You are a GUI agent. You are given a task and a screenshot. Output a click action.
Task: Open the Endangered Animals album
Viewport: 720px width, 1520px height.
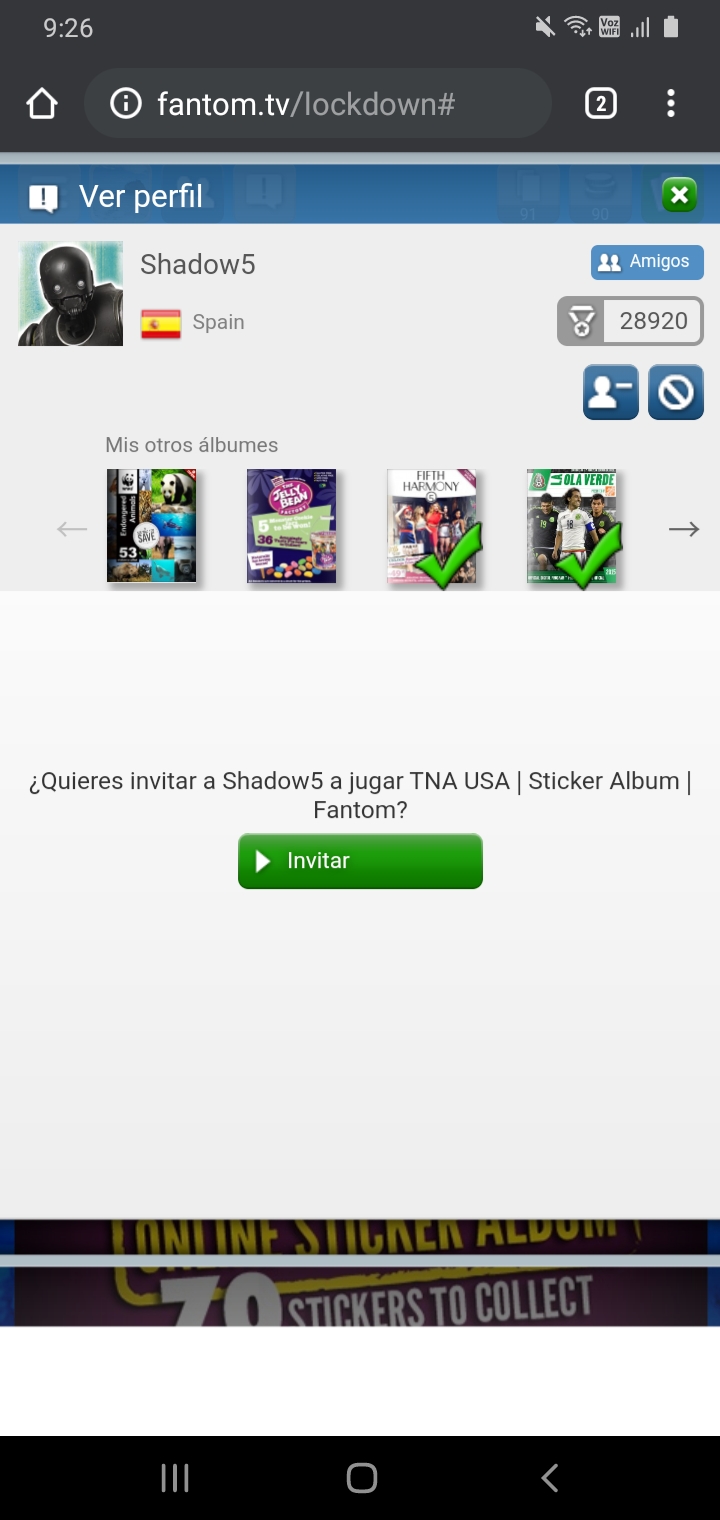tap(152, 526)
